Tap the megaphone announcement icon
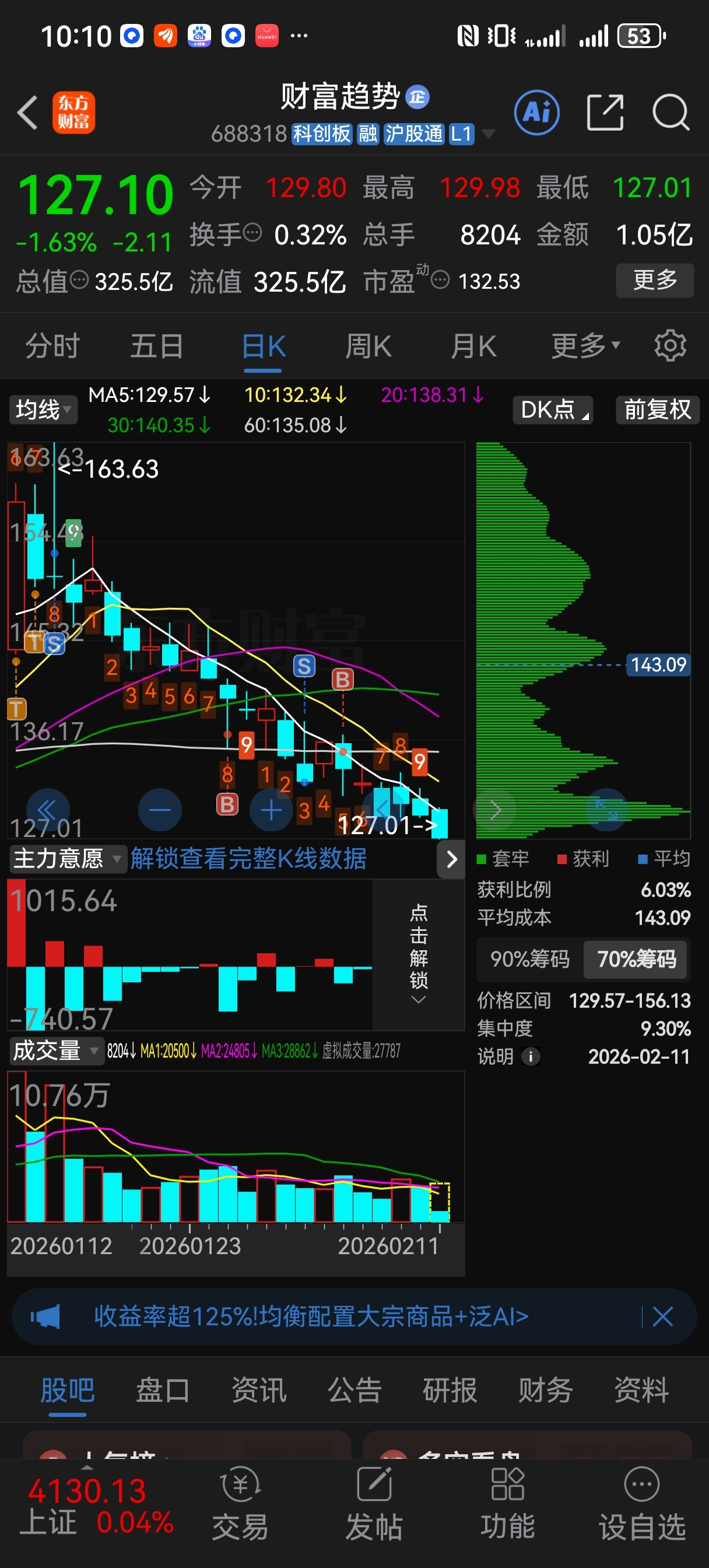This screenshot has height=1568, width=709. (x=45, y=1317)
